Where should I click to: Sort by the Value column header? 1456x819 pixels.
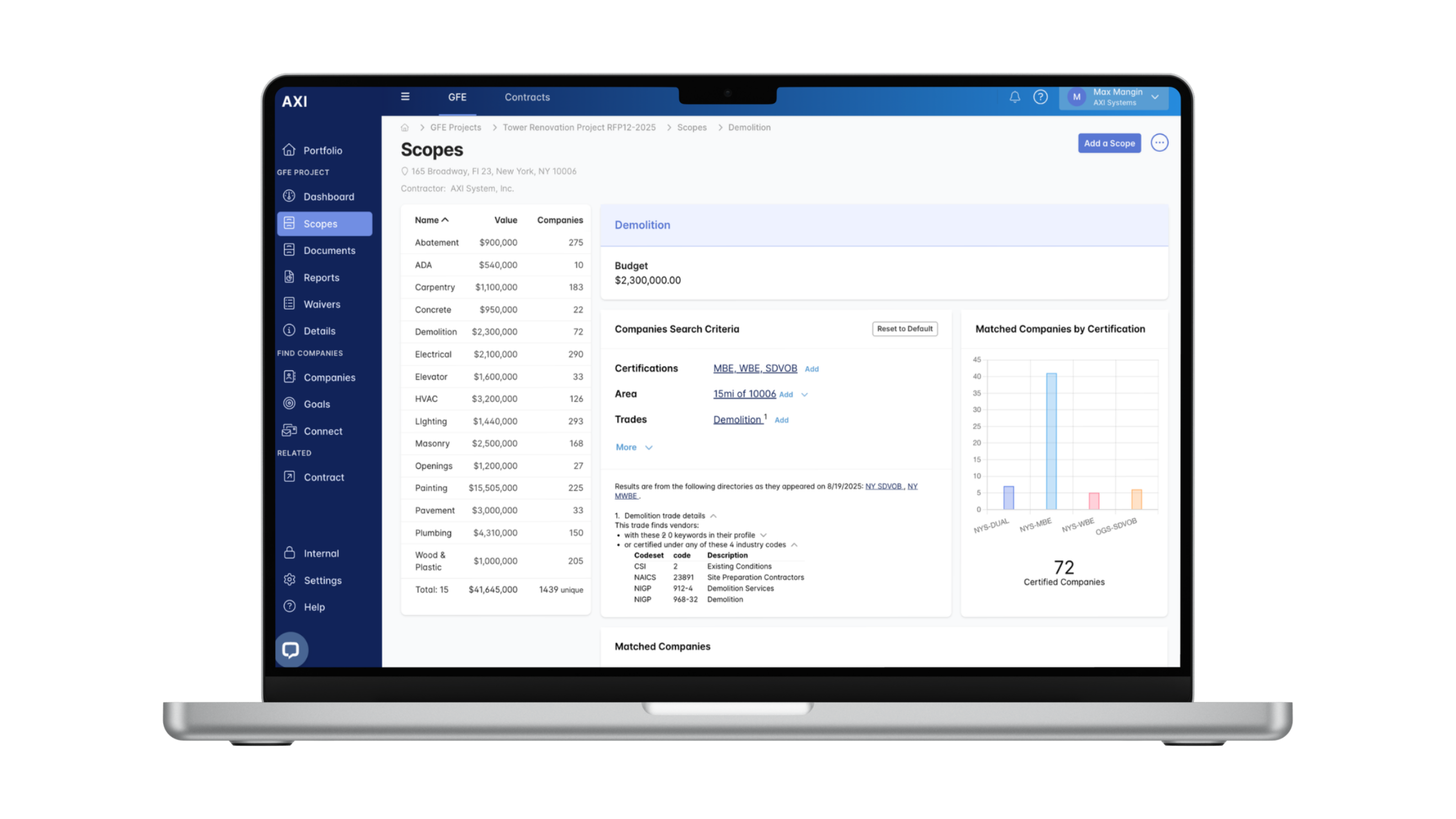pyautogui.click(x=505, y=220)
